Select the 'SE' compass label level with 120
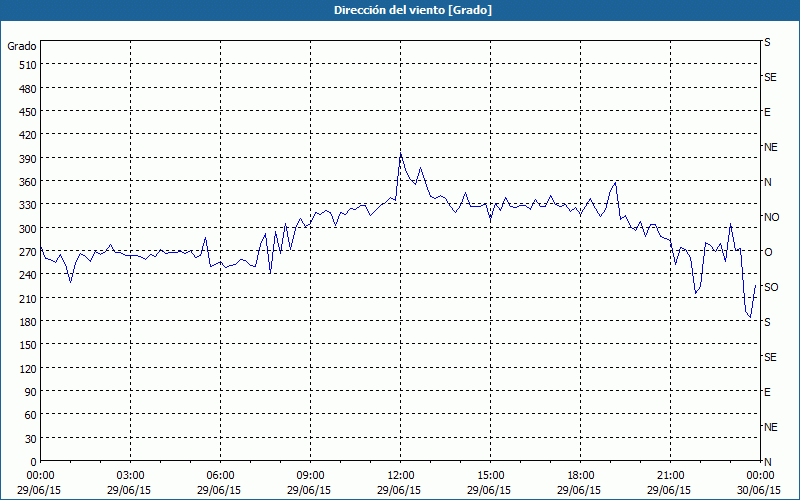The height and width of the screenshot is (500, 800). [x=770, y=357]
